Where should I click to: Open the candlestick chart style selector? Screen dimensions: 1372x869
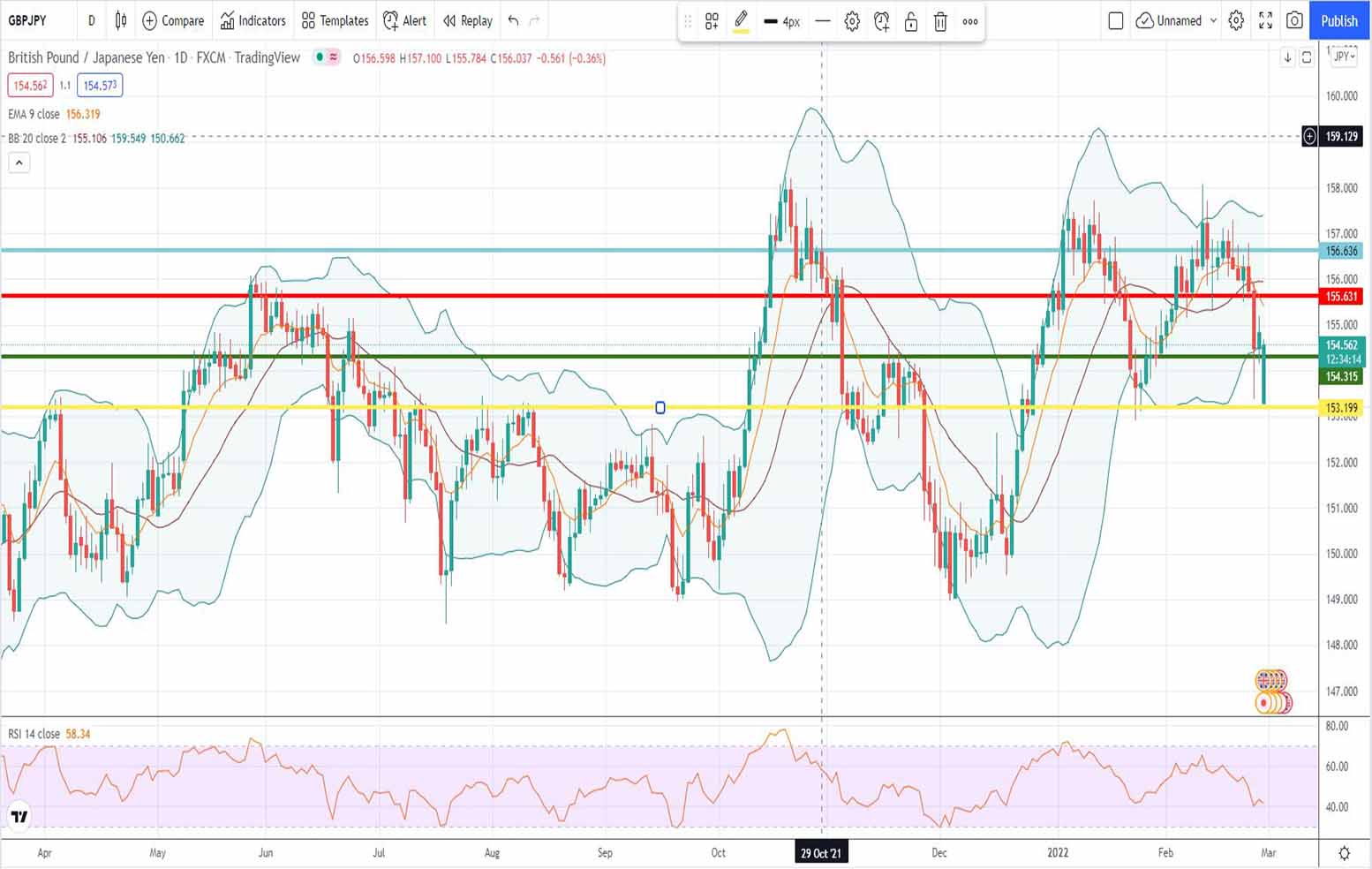121,20
